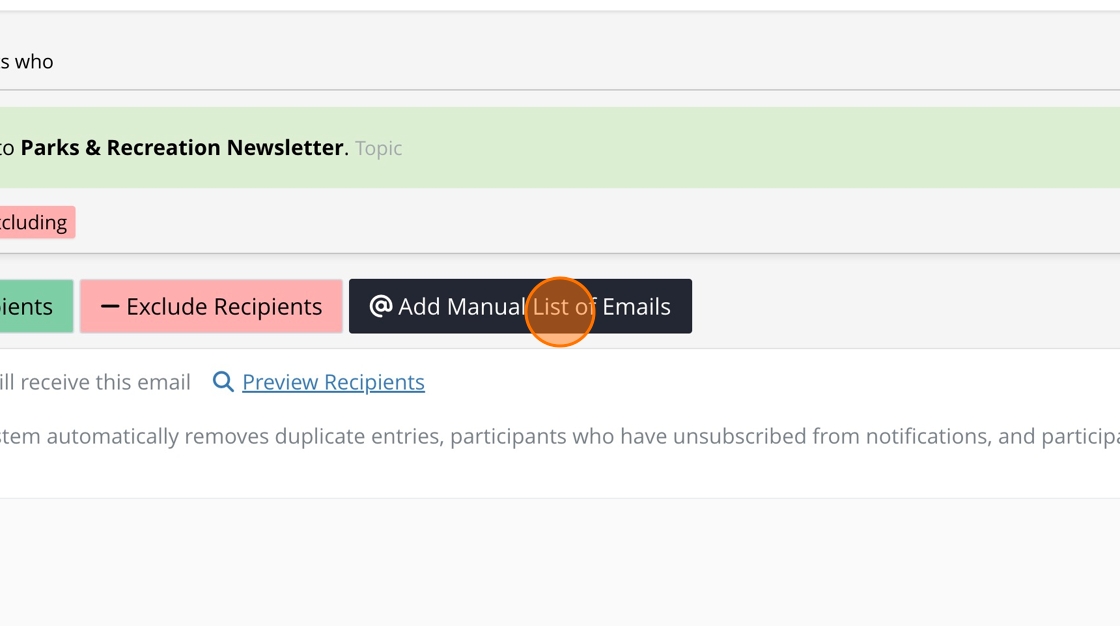Click the orange circle highlight marker
Screen dimensions: 1120x626
point(560,312)
